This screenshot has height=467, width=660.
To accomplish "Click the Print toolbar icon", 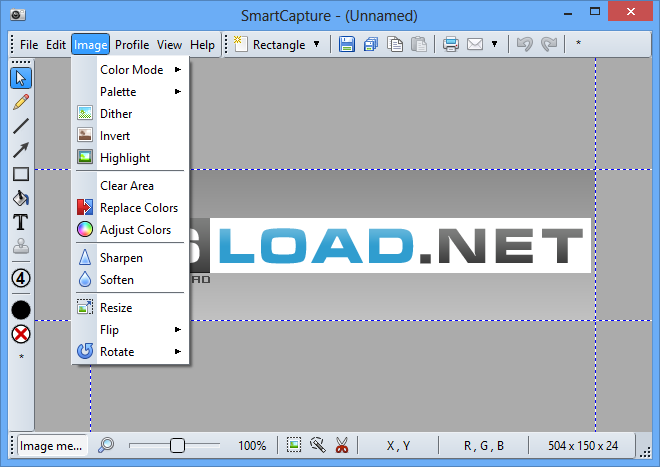I will coord(451,44).
